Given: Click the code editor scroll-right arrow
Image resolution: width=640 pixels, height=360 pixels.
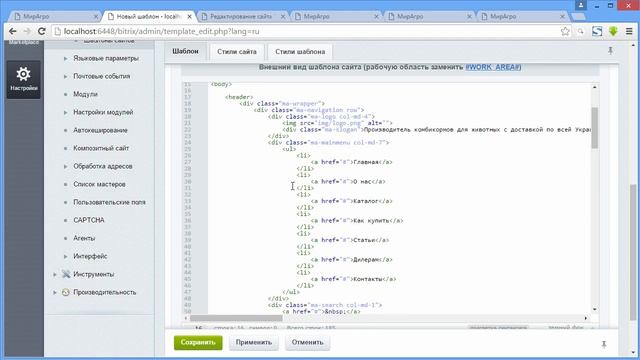Looking at the screenshot, I should [586, 318].
